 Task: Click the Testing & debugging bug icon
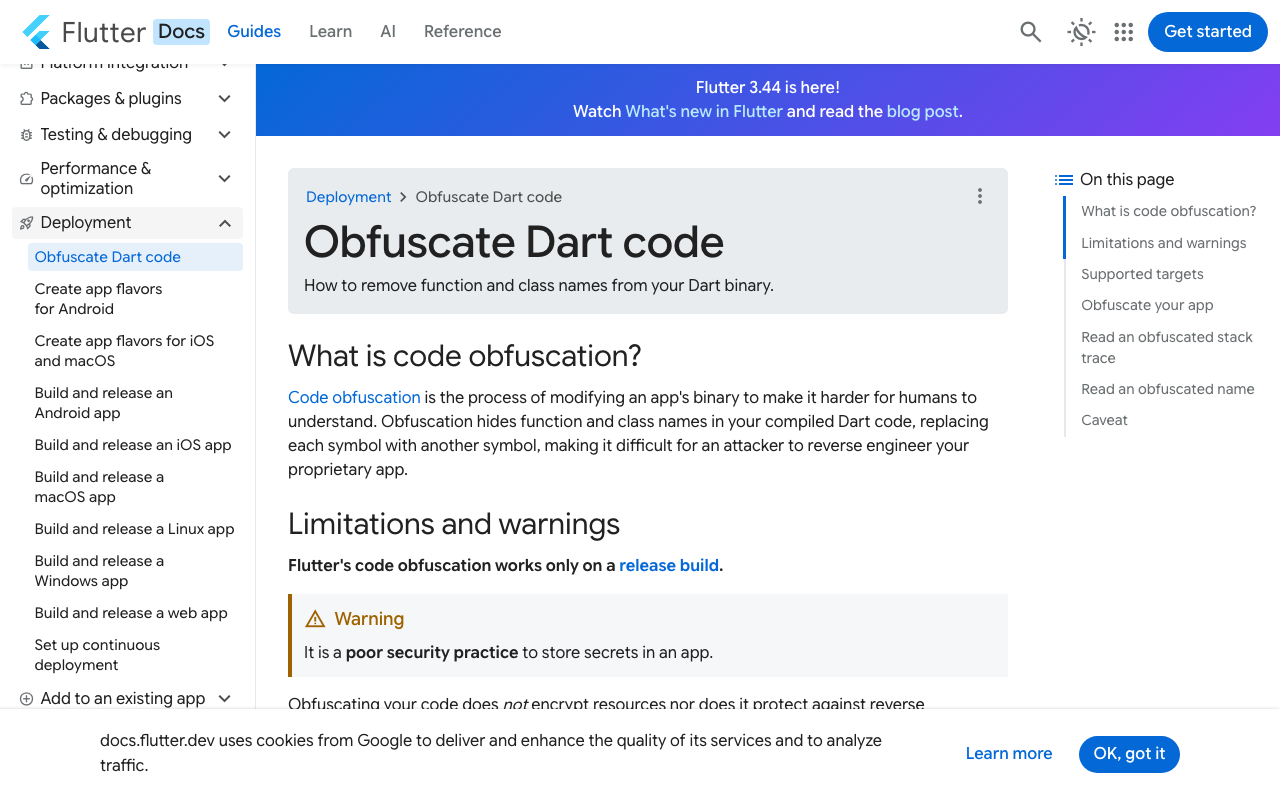coord(27,134)
